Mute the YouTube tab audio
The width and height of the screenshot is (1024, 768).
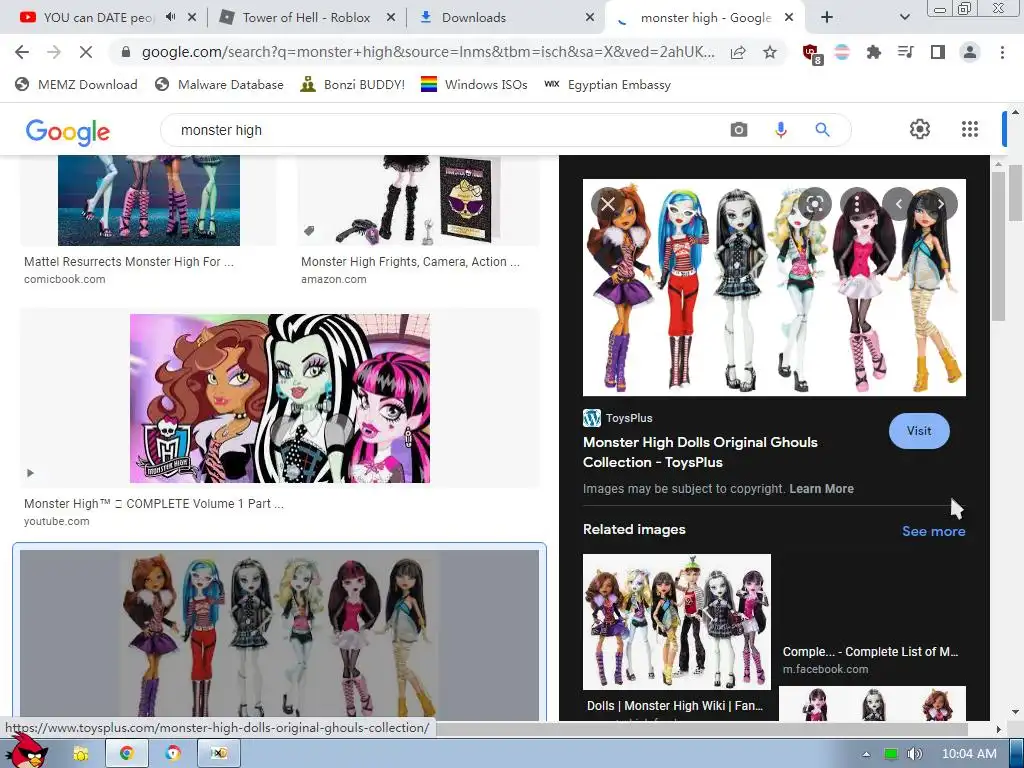(170, 17)
